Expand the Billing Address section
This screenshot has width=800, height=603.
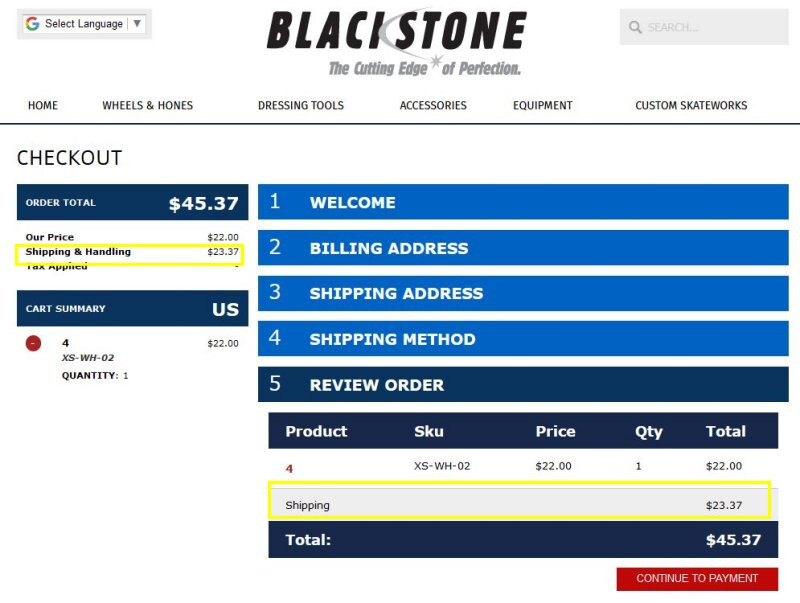tap(524, 248)
